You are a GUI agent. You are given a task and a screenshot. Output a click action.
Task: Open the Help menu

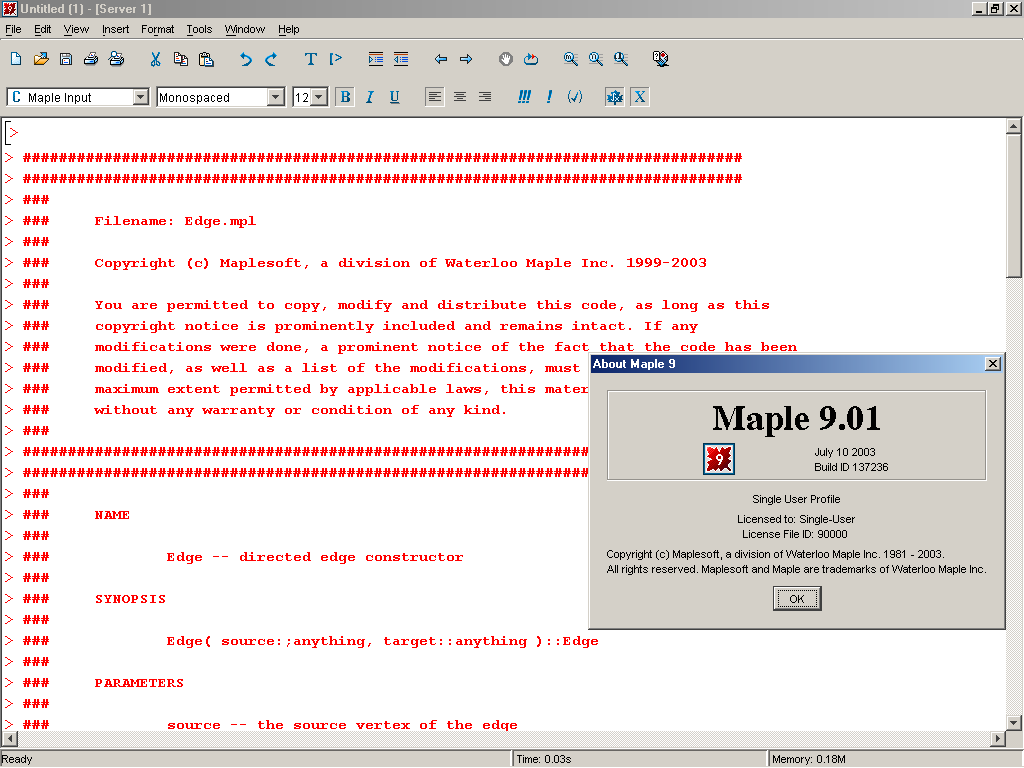click(x=288, y=29)
